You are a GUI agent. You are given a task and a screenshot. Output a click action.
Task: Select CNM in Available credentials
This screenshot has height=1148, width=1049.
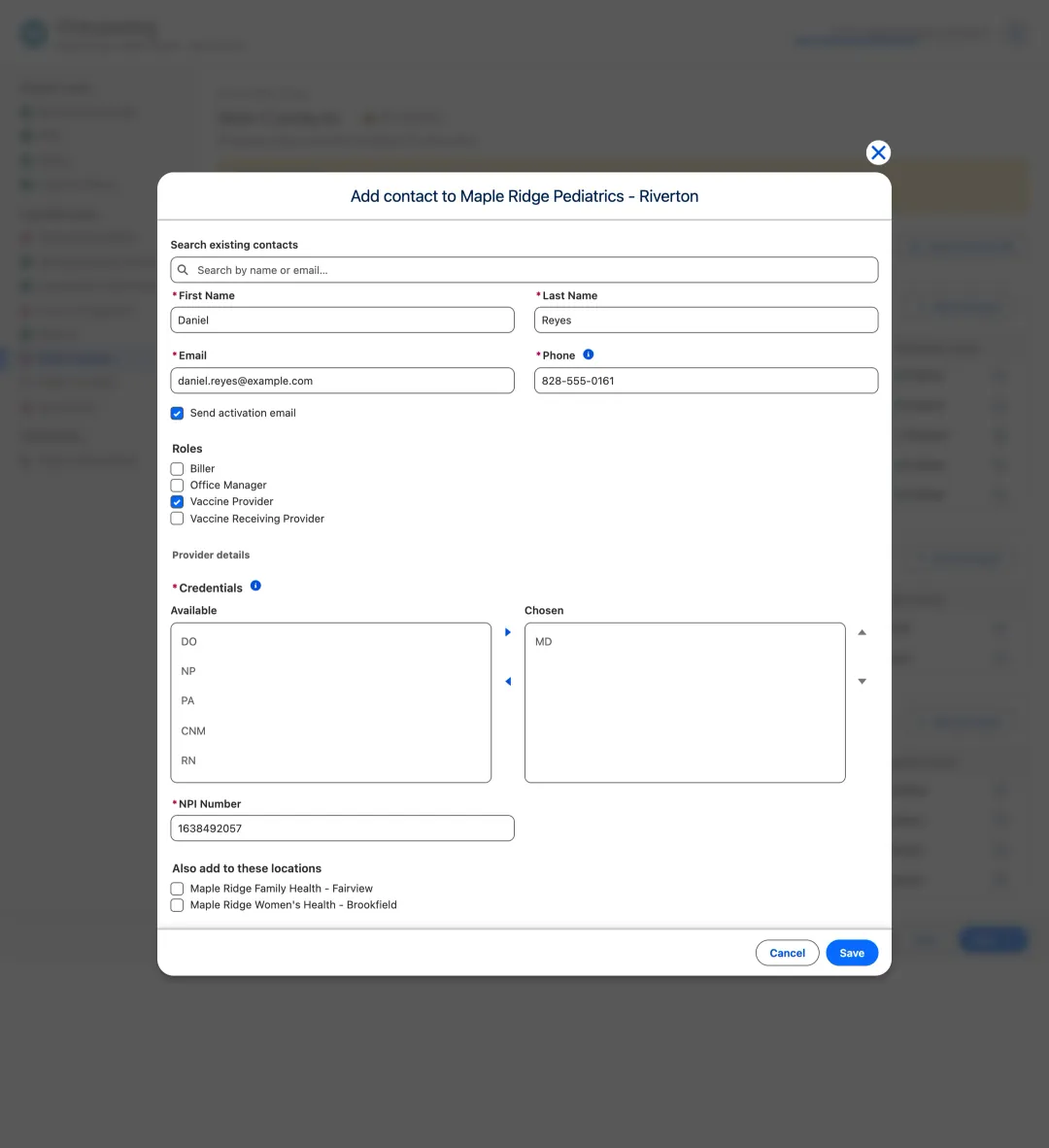pyautogui.click(x=331, y=730)
